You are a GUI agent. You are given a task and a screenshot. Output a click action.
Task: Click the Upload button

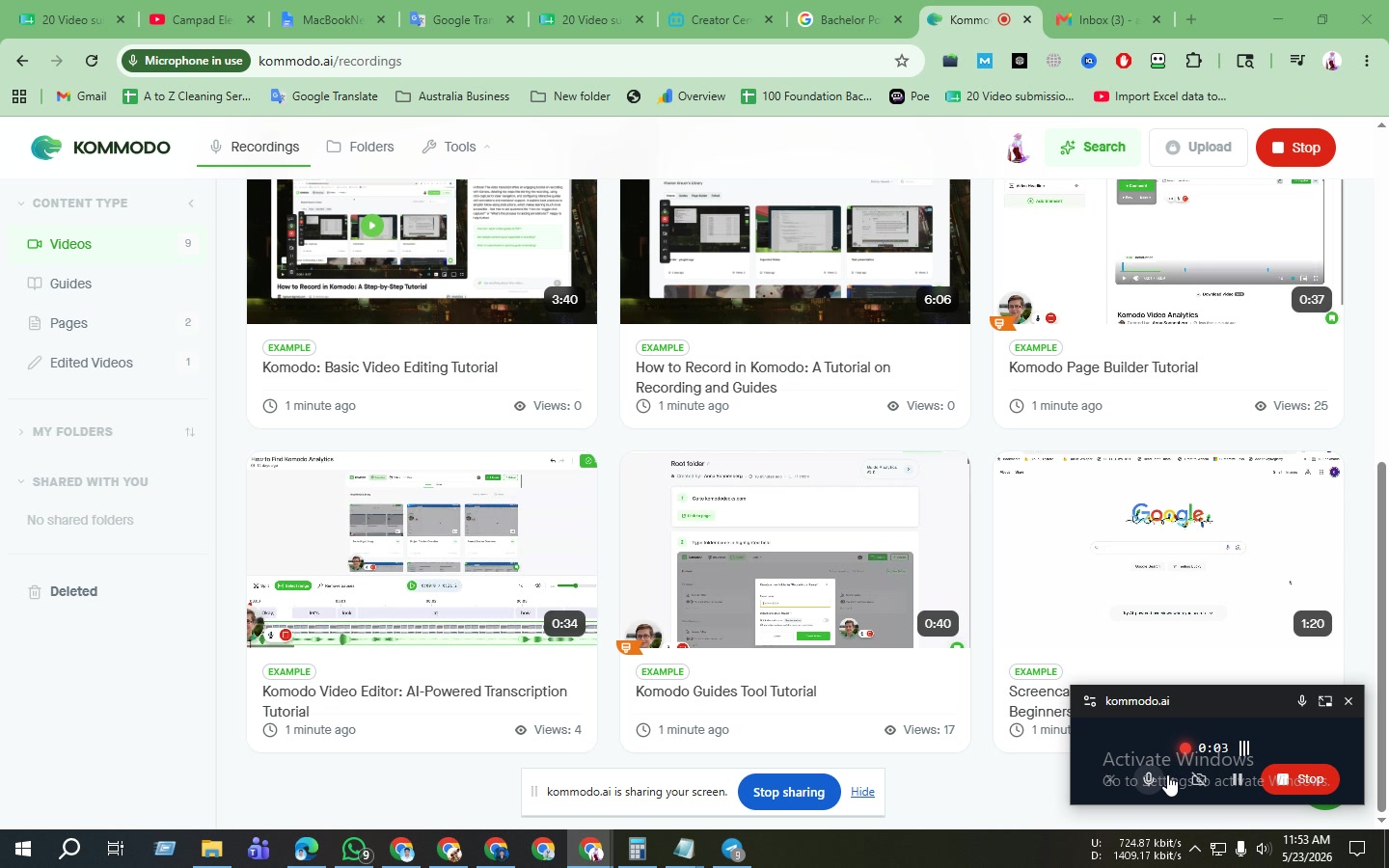pos(1198,148)
